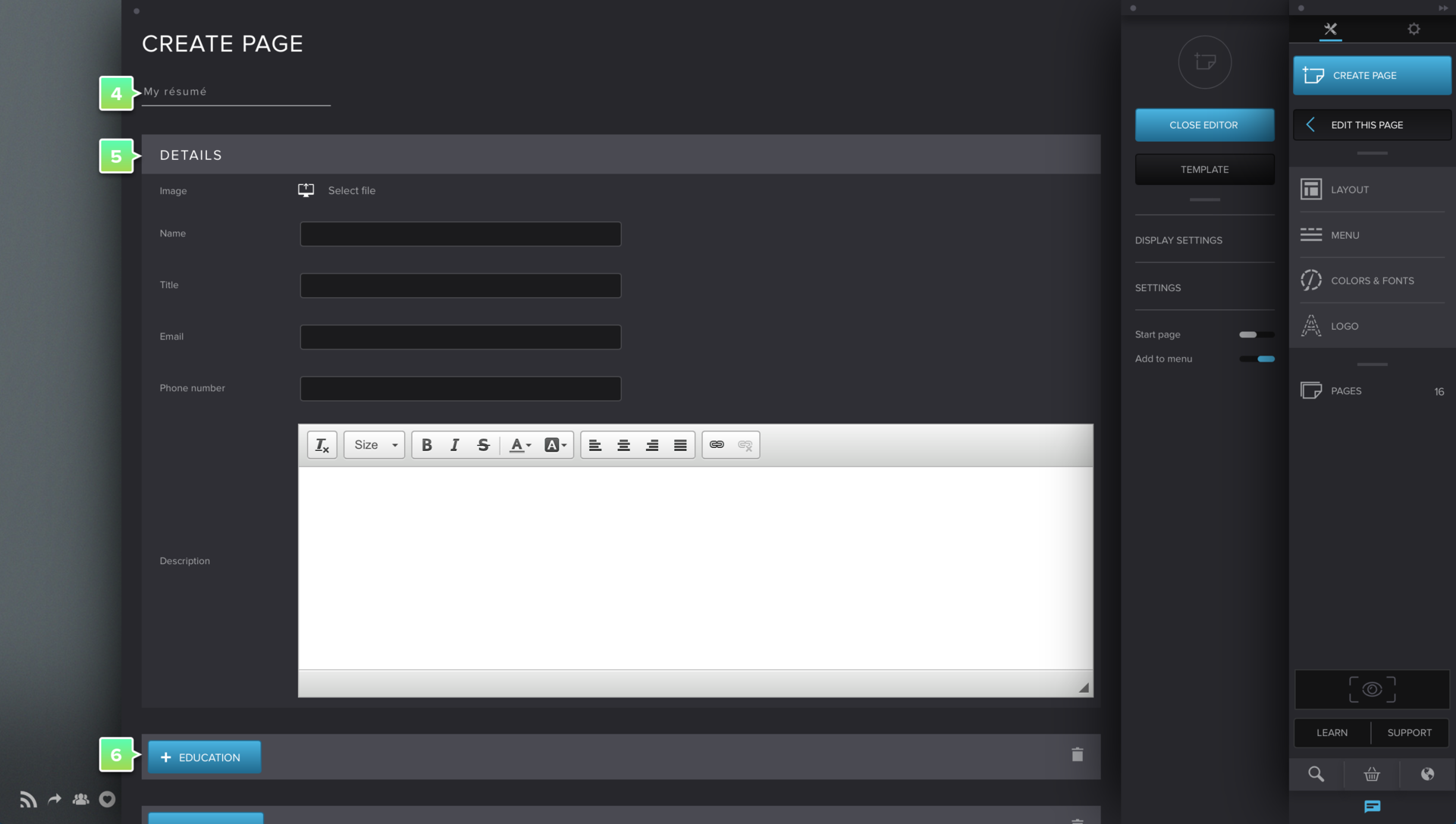Click the Remove Format icon in editor toolbar
Screen dimensions: 1456x824
pyautogui.click(x=322, y=445)
